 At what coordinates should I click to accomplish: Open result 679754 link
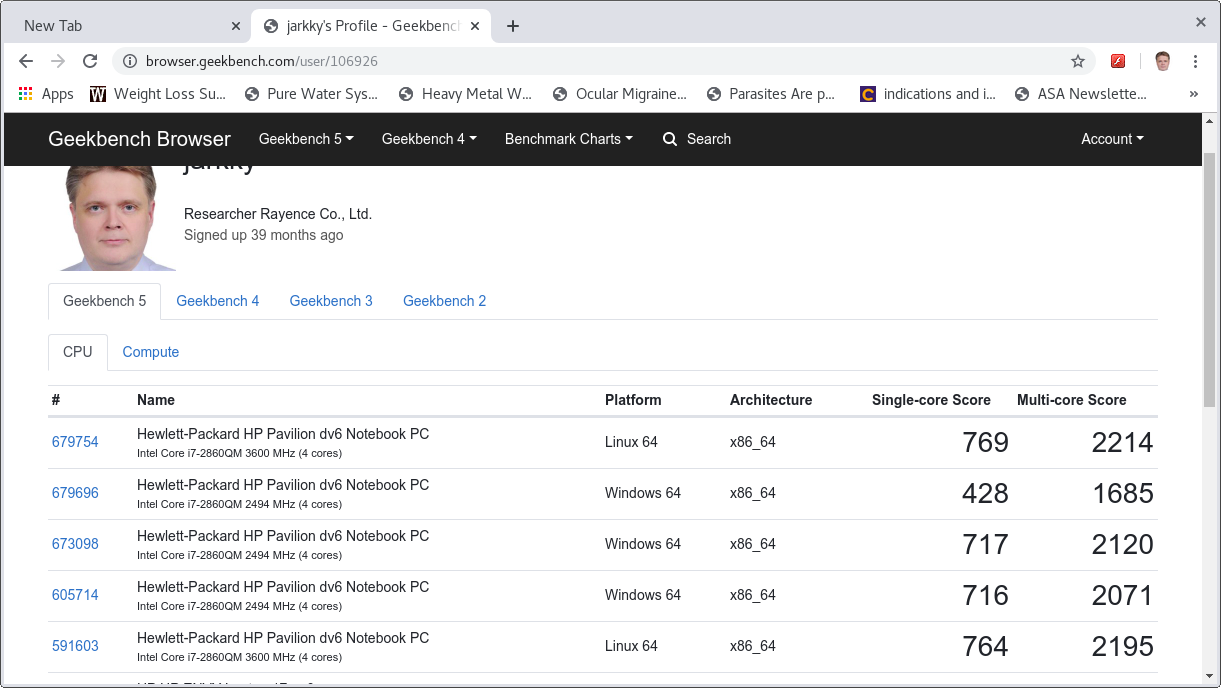tap(75, 442)
